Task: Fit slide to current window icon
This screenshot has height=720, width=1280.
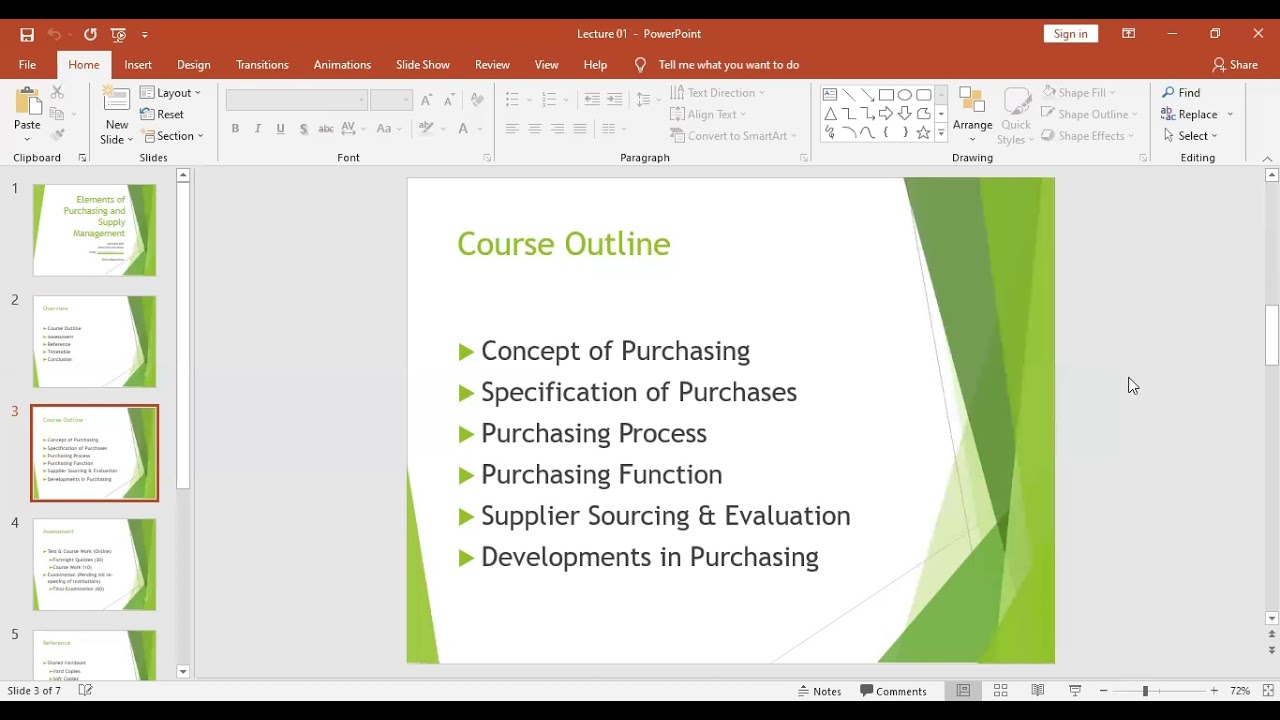Action: 1268,691
